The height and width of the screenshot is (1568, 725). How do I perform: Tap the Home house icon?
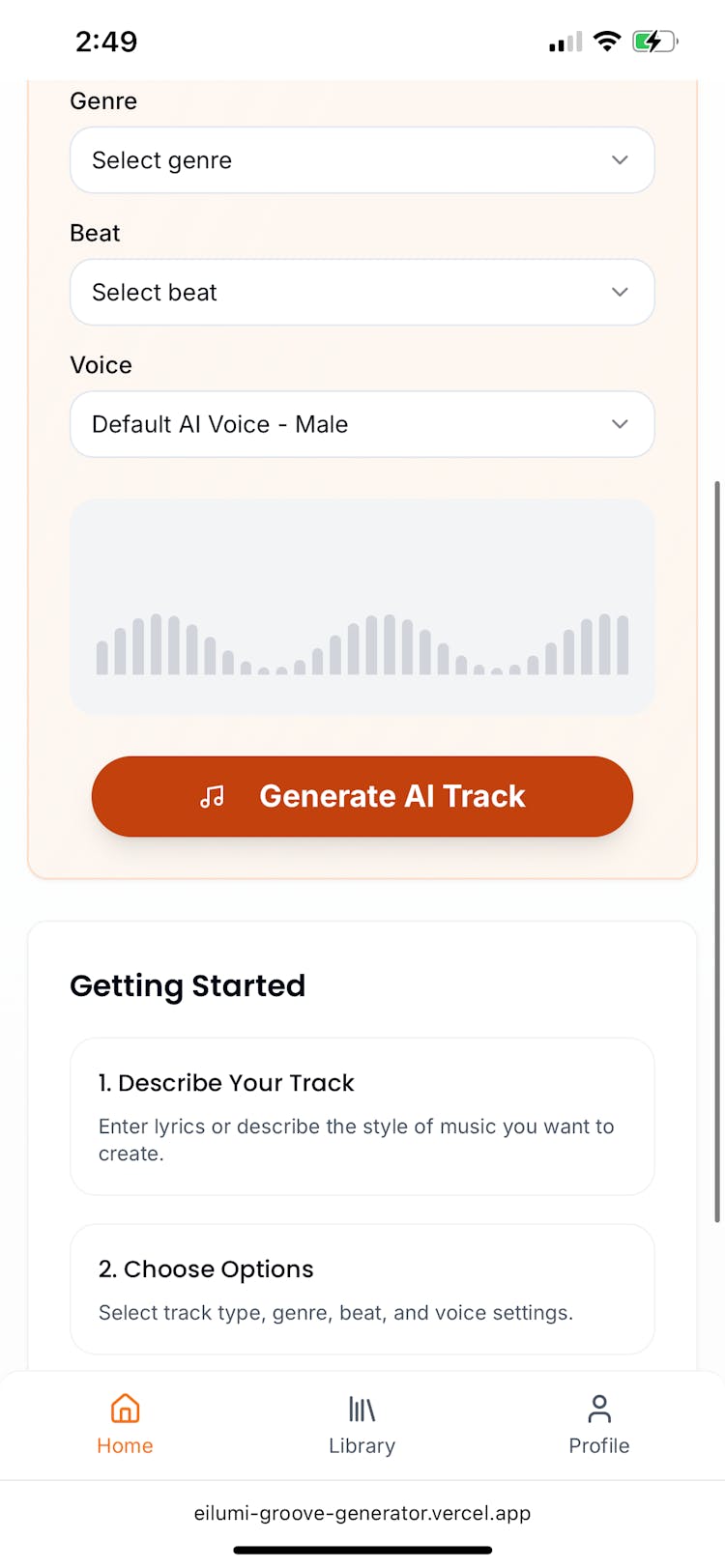[x=125, y=1409]
